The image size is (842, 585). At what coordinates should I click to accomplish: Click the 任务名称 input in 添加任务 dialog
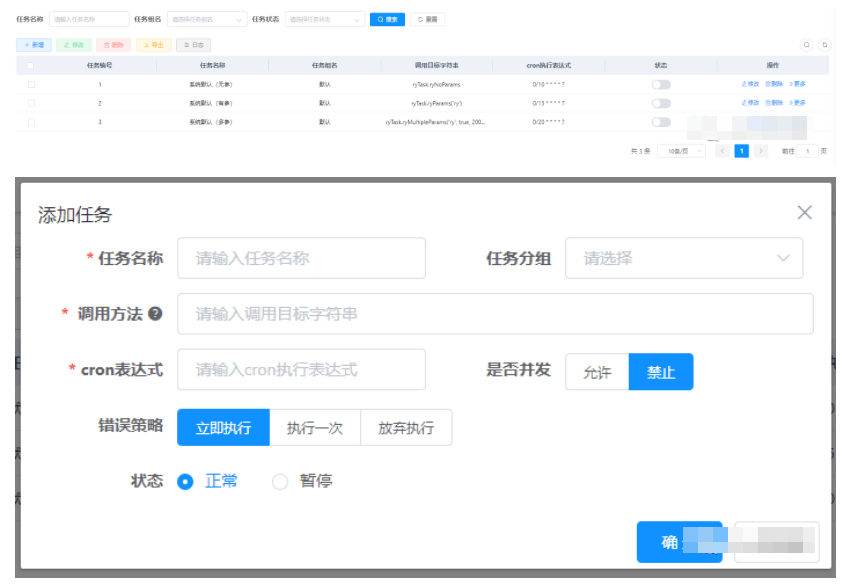[x=301, y=258]
